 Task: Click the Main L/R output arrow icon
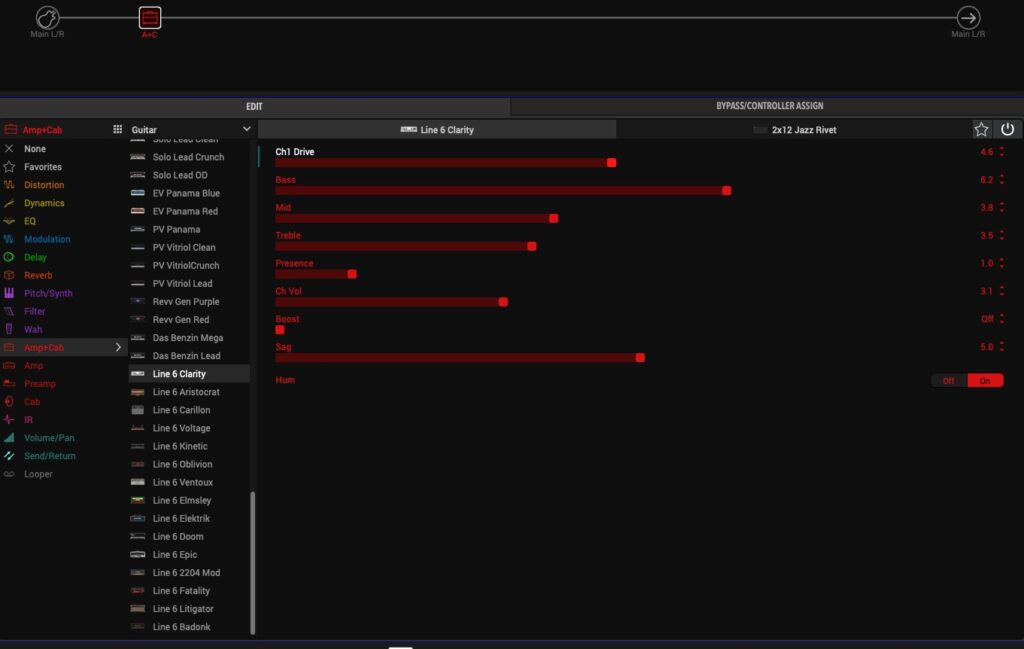pyautogui.click(x=968, y=17)
